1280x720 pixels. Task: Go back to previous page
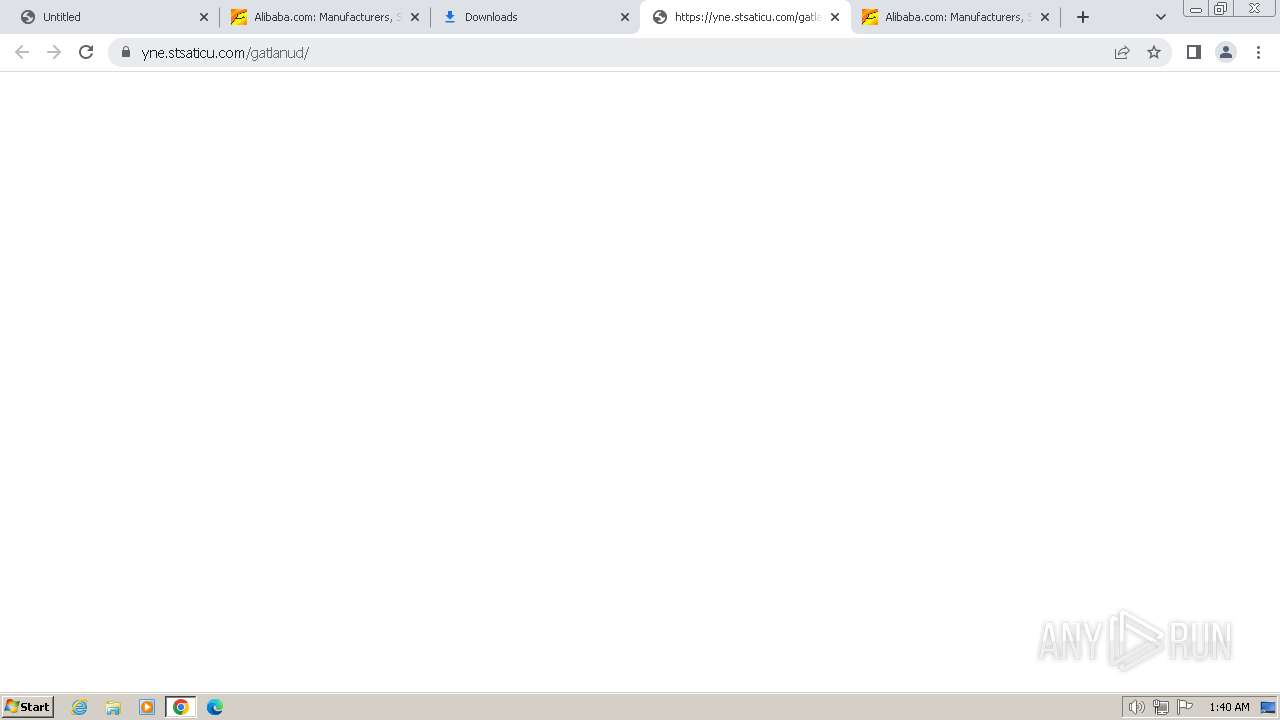pyautogui.click(x=22, y=52)
